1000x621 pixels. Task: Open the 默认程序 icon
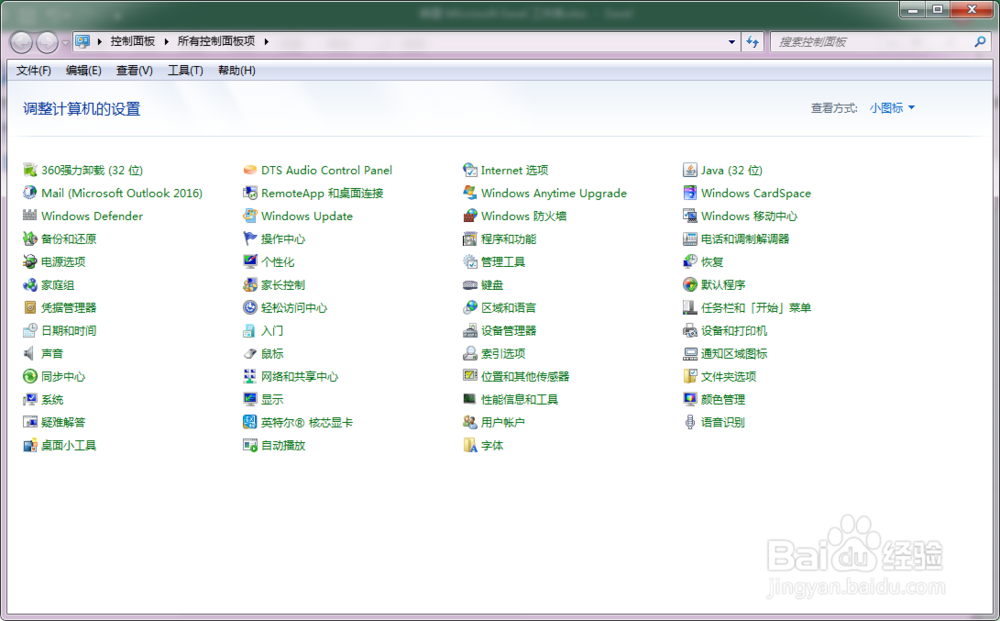click(x=690, y=285)
